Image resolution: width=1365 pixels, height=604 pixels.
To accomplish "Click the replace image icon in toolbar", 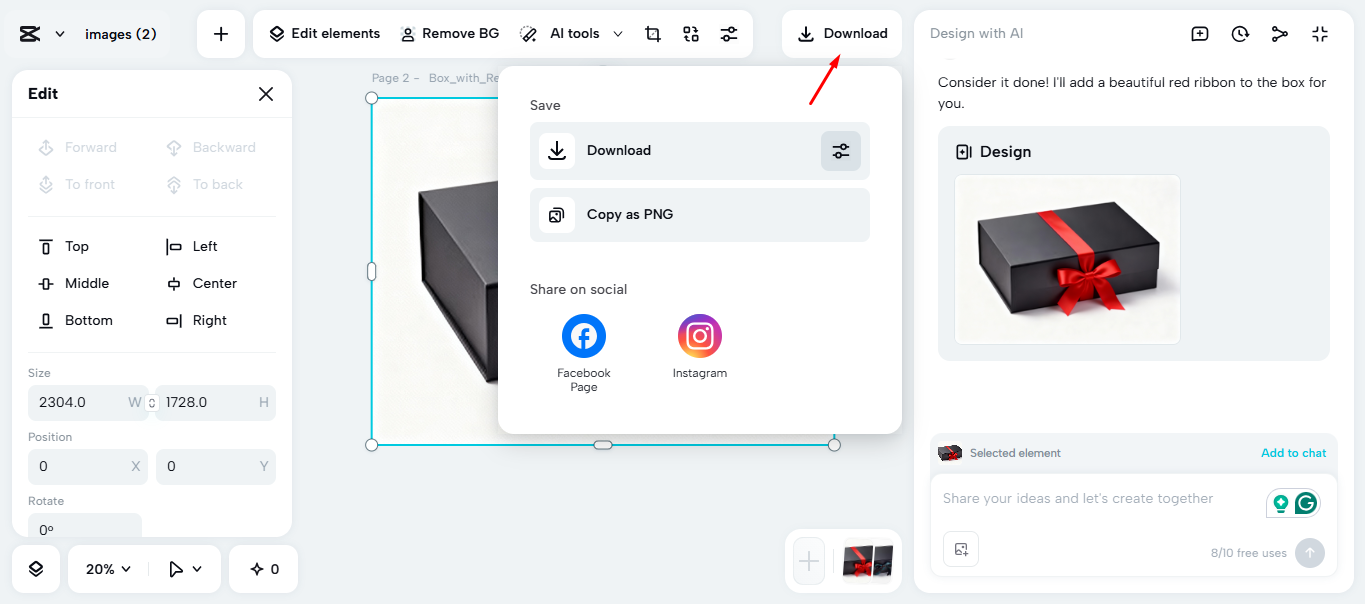I will pos(691,34).
